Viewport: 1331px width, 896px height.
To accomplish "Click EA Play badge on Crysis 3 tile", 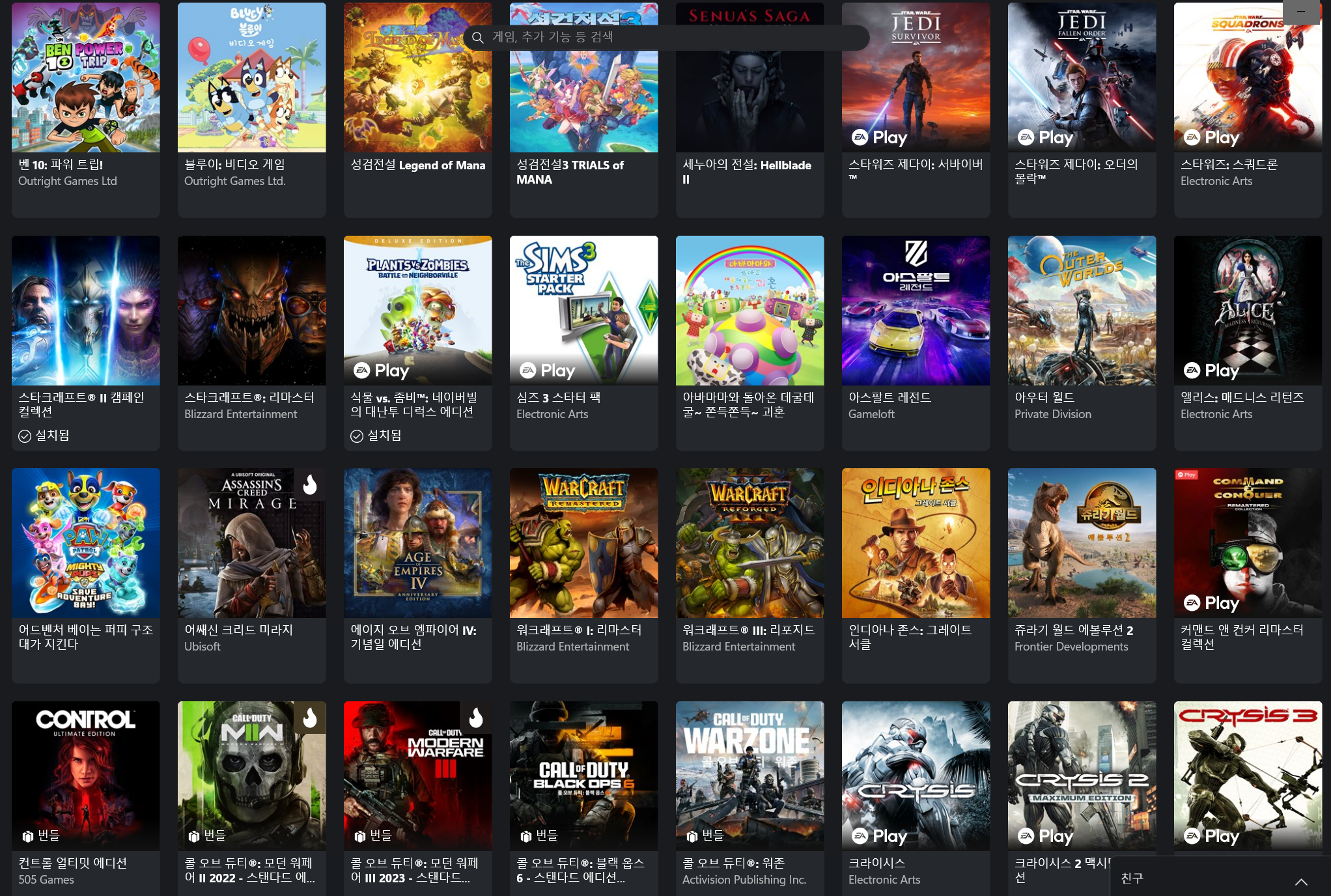I will point(1211,836).
